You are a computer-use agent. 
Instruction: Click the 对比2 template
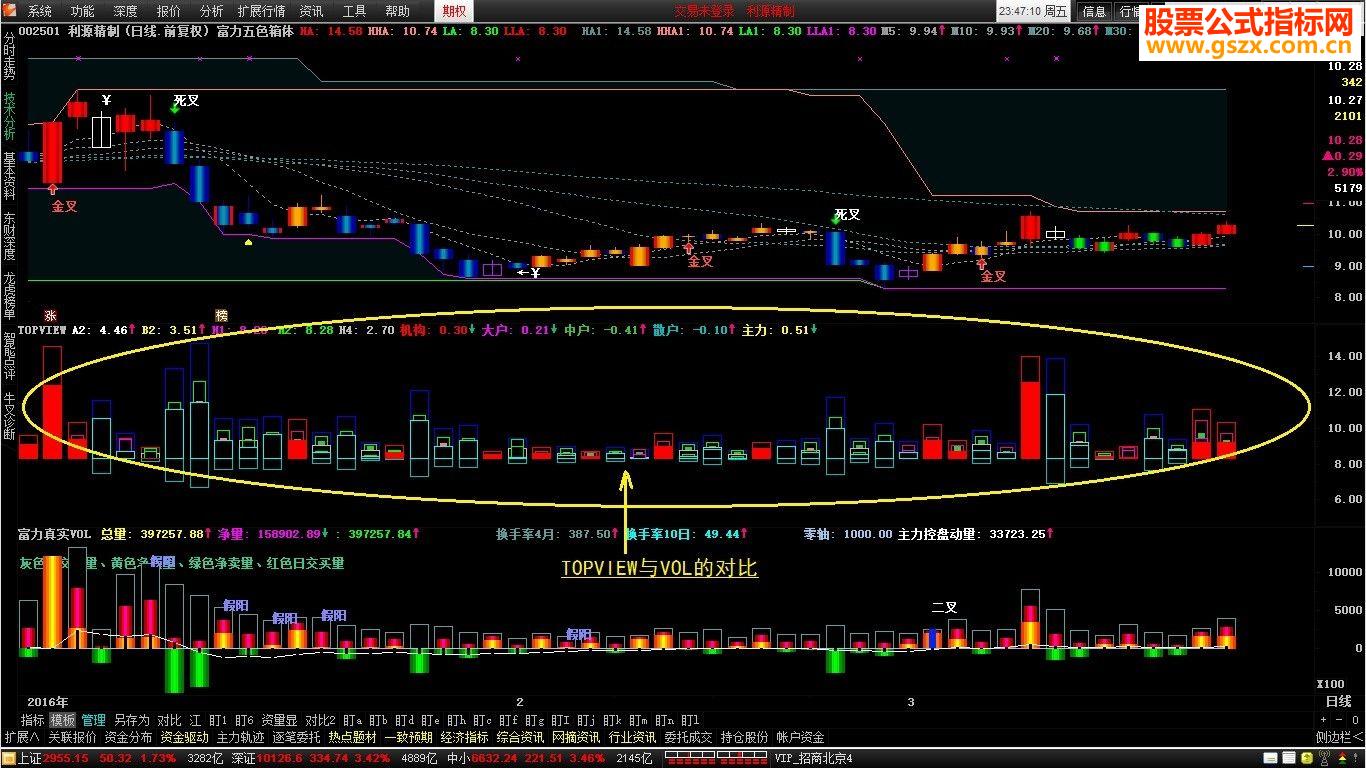320,720
